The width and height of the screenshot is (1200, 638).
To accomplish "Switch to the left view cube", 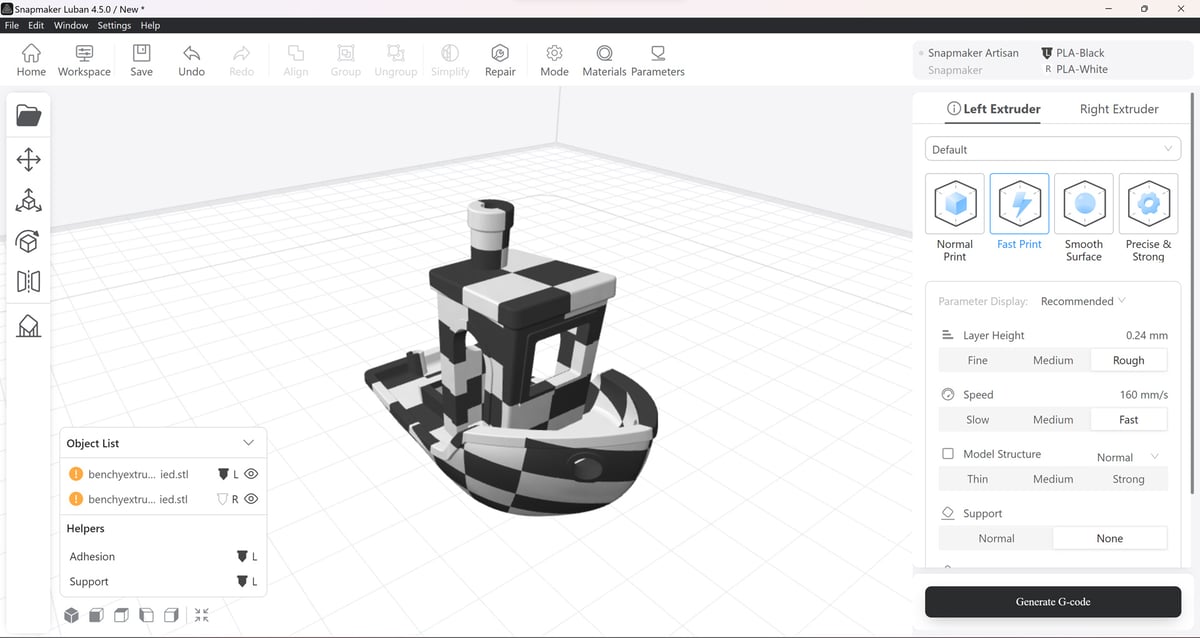I will tap(146, 615).
